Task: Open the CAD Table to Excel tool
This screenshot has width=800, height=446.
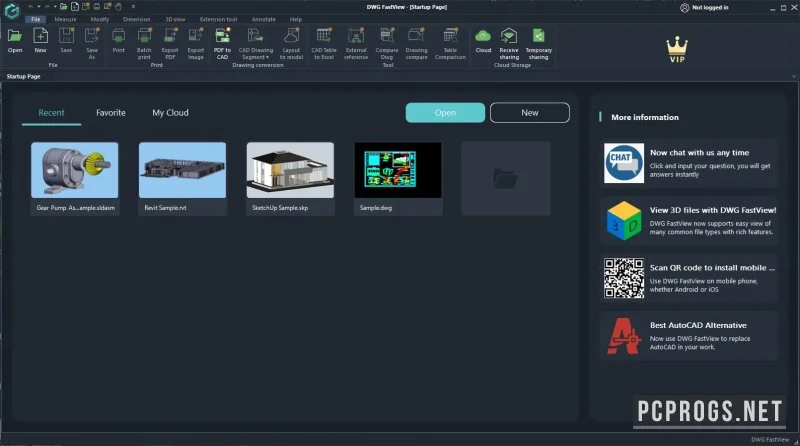Action: pos(324,43)
